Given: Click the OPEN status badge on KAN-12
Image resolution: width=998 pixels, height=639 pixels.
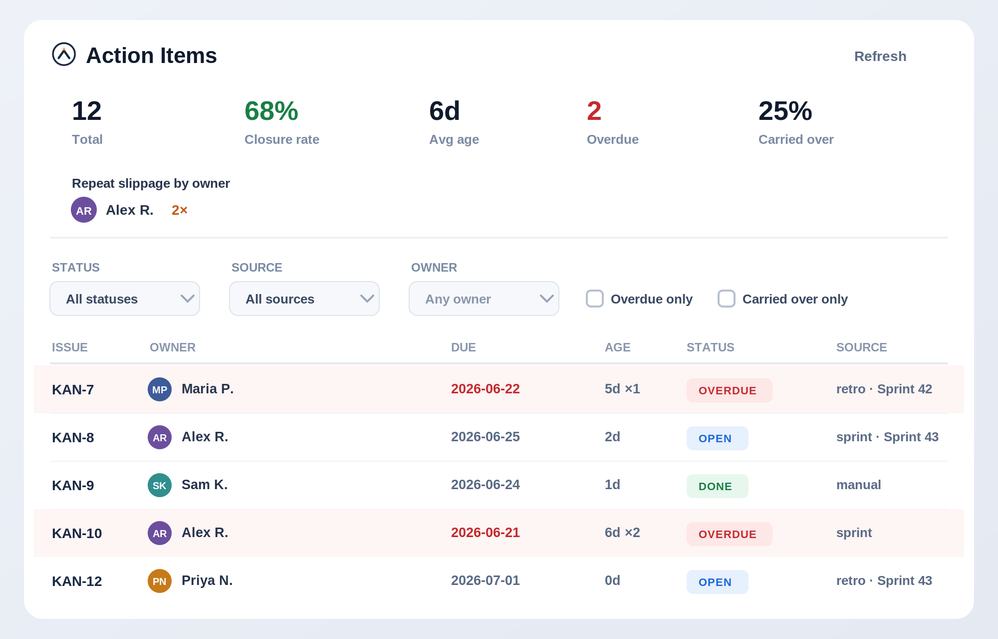Looking at the screenshot, I should (717, 582).
